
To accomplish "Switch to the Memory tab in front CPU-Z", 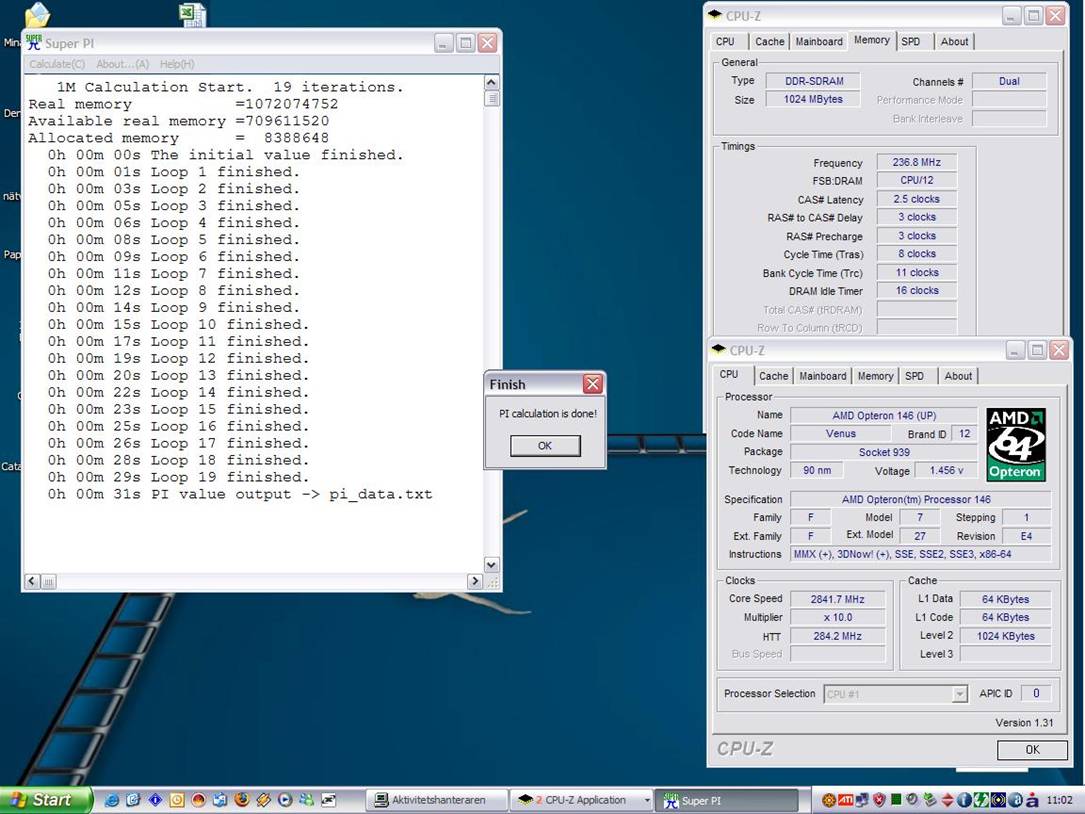I will (x=875, y=376).
